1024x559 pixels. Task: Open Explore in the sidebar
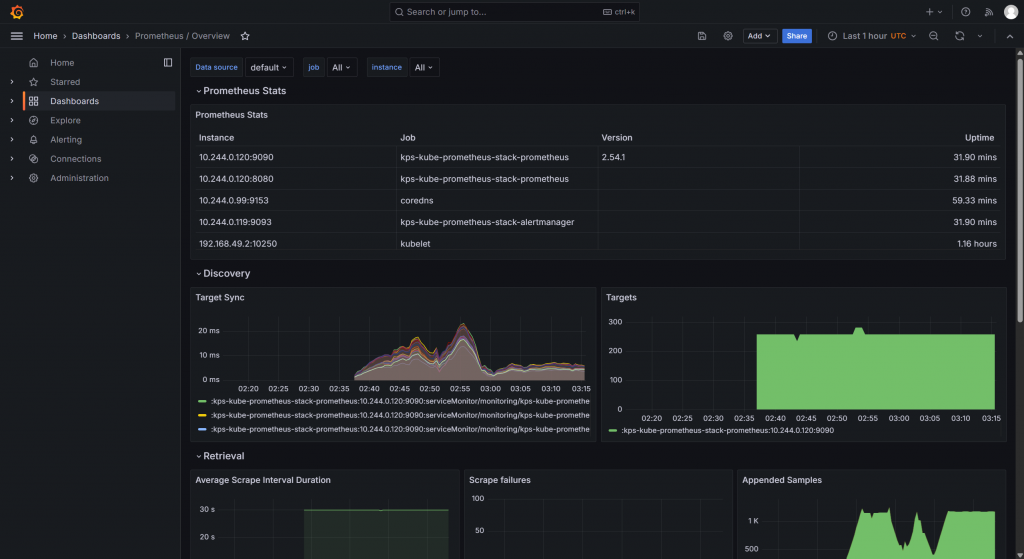65,120
